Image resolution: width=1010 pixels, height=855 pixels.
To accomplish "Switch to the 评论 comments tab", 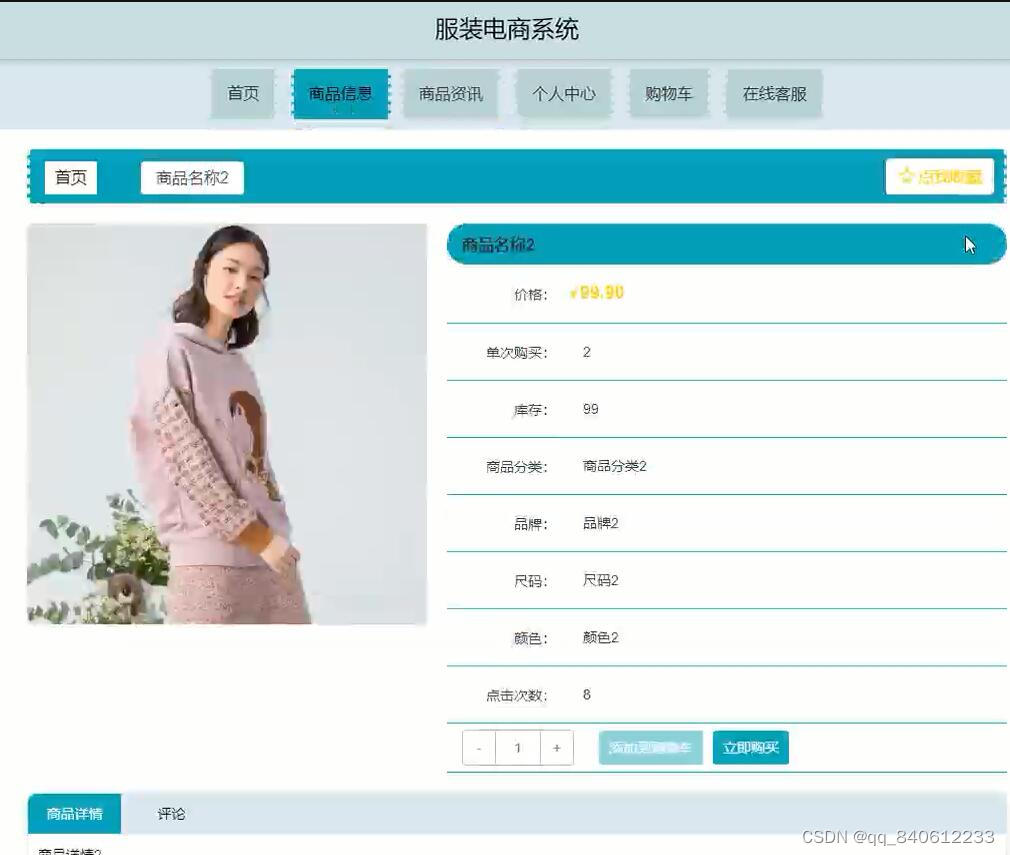I will coord(171,813).
